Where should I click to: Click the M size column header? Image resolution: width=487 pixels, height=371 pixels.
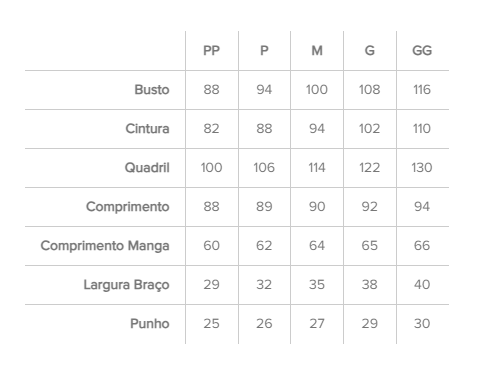coord(317,51)
